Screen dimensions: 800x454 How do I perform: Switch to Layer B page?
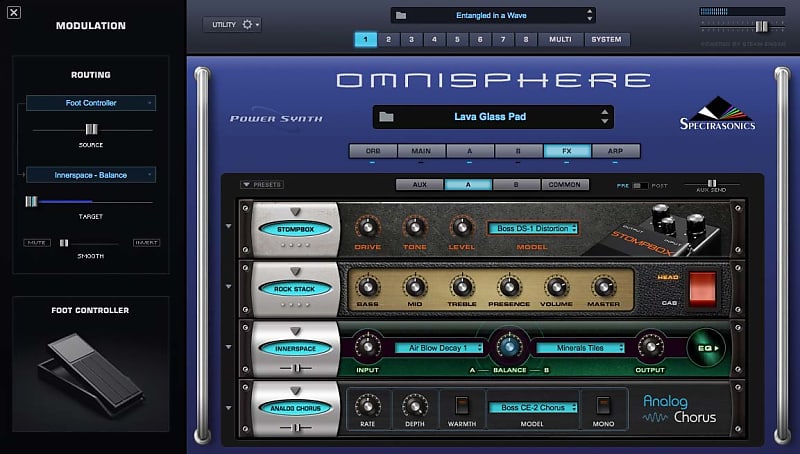[518, 151]
